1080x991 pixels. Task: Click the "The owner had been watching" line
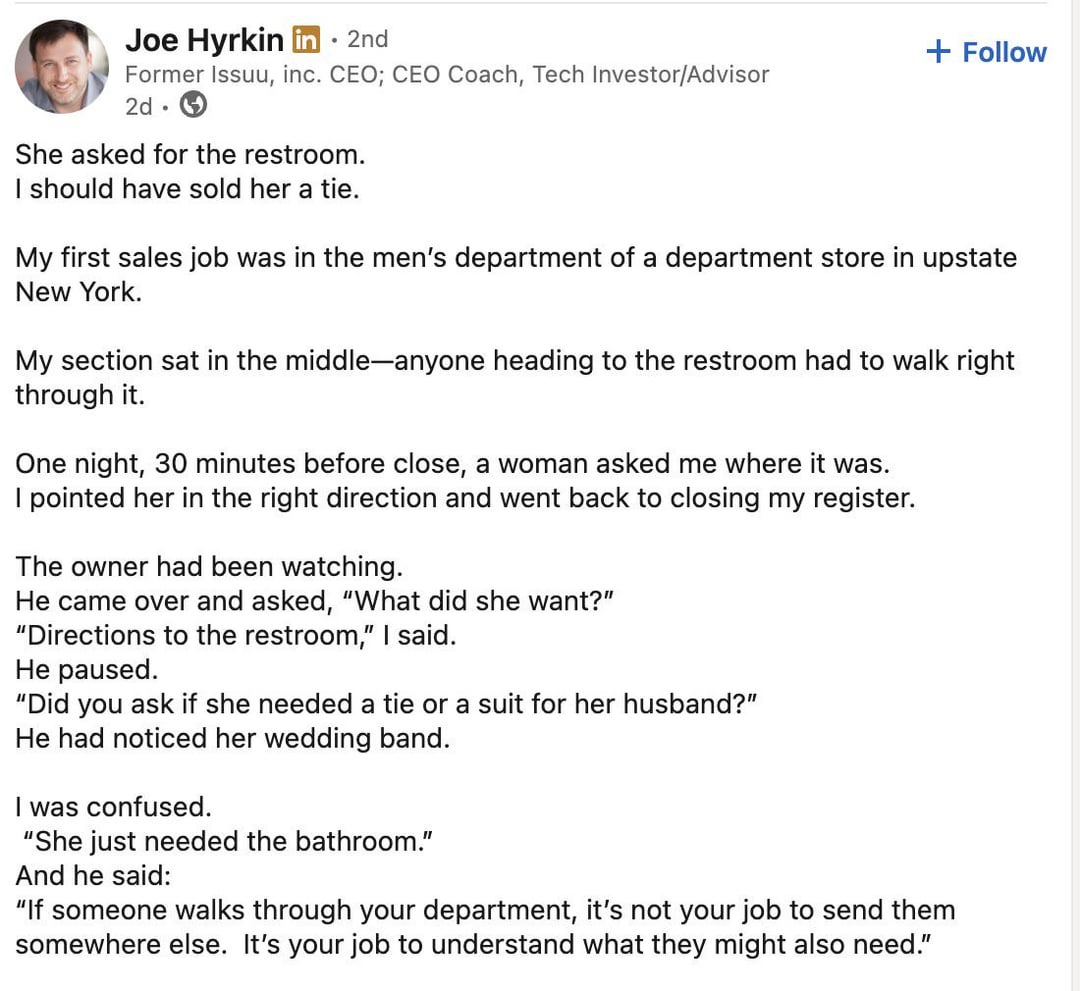point(209,567)
